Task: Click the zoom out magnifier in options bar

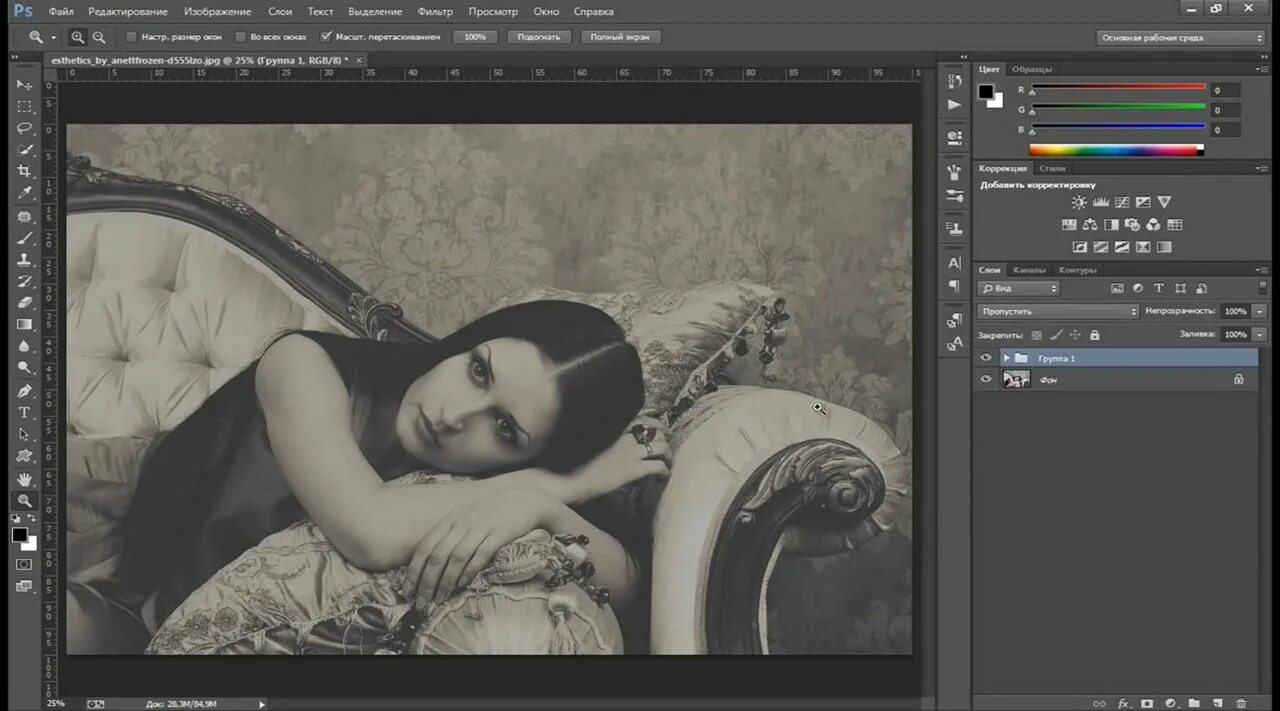Action: 99,37
